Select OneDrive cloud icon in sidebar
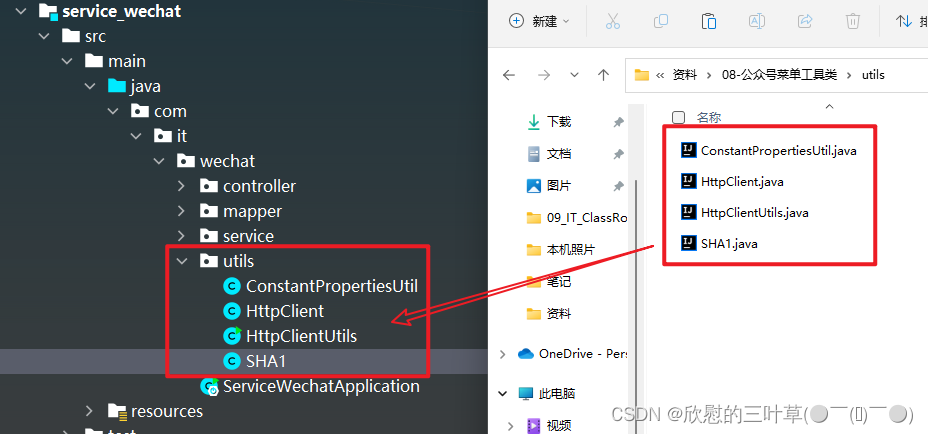 tap(526, 354)
